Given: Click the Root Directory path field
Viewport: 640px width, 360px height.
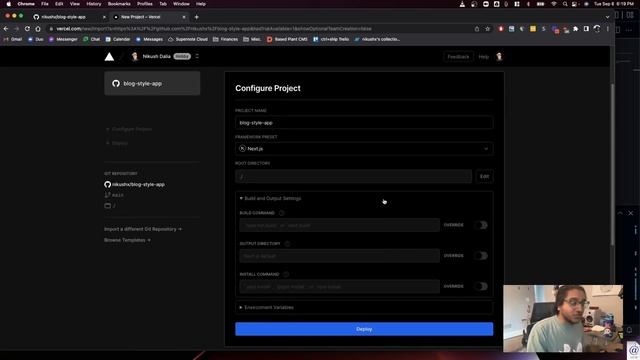Looking at the screenshot, I should [353, 176].
